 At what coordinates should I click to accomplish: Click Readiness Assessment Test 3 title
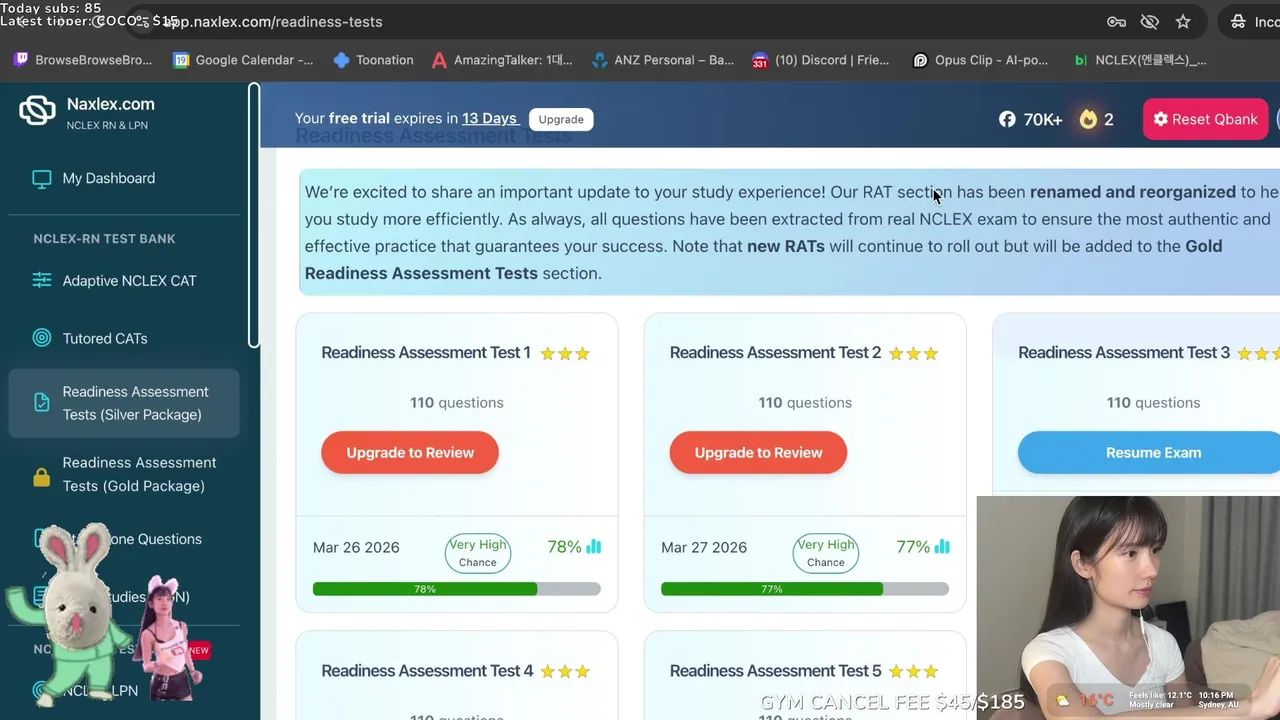click(1124, 353)
